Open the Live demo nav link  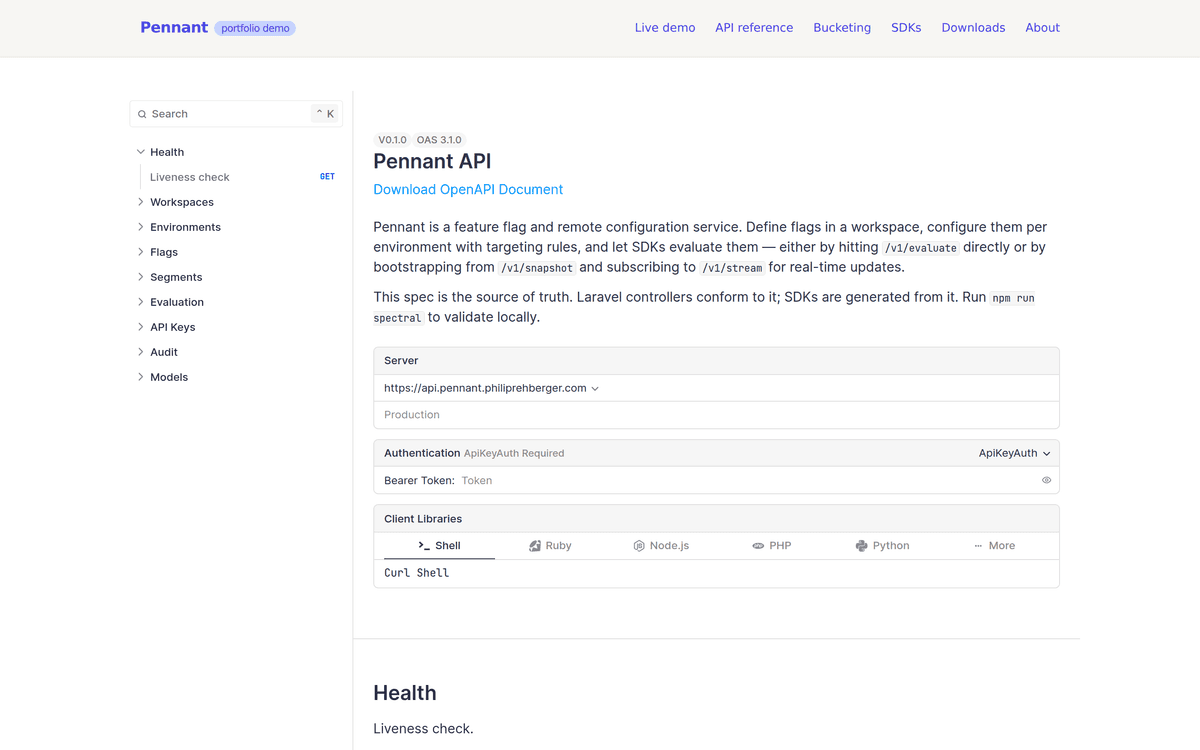pos(665,28)
